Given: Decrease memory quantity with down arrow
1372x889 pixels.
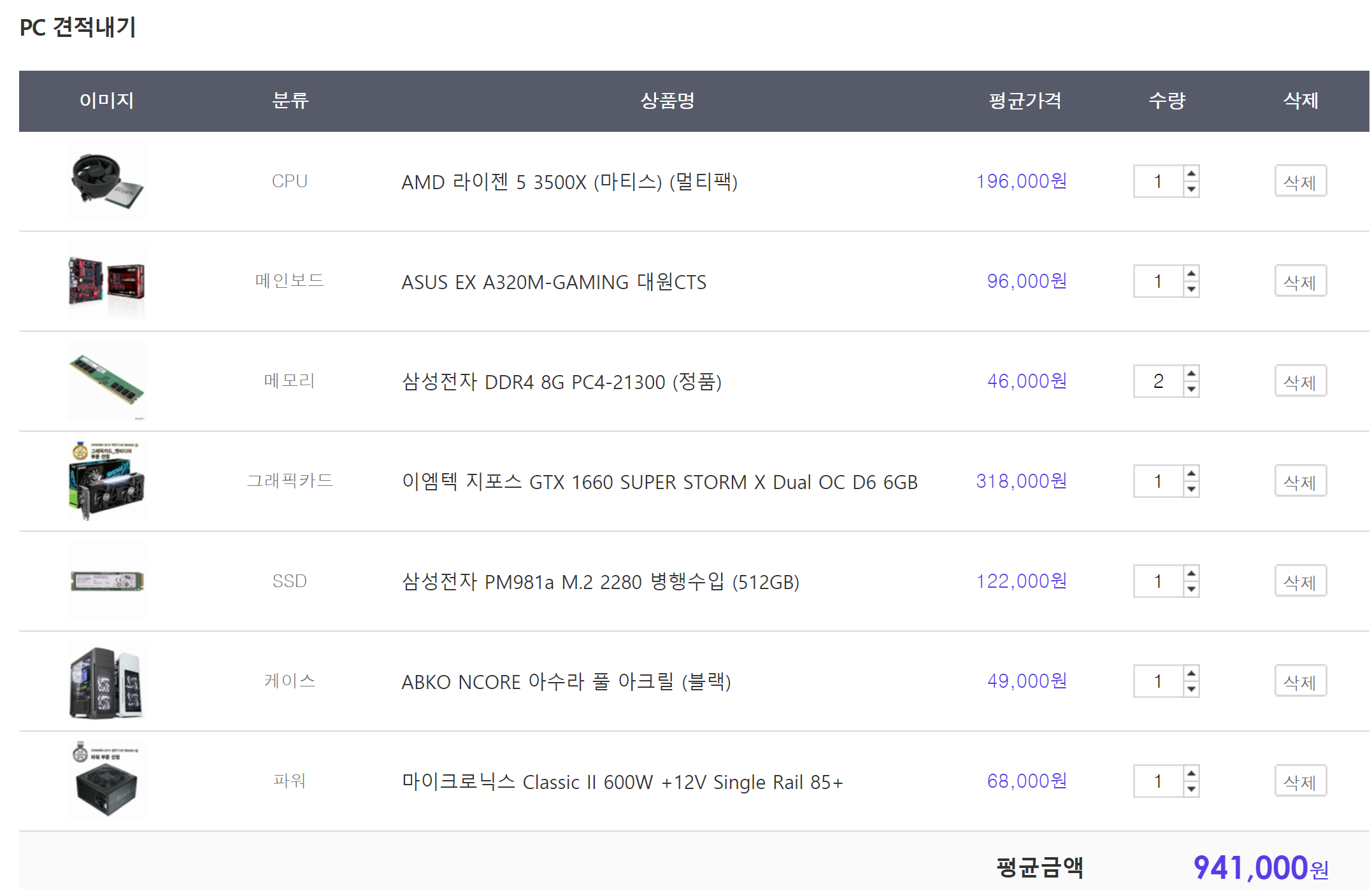Looking at the screenshot, I should (1190, 390).
